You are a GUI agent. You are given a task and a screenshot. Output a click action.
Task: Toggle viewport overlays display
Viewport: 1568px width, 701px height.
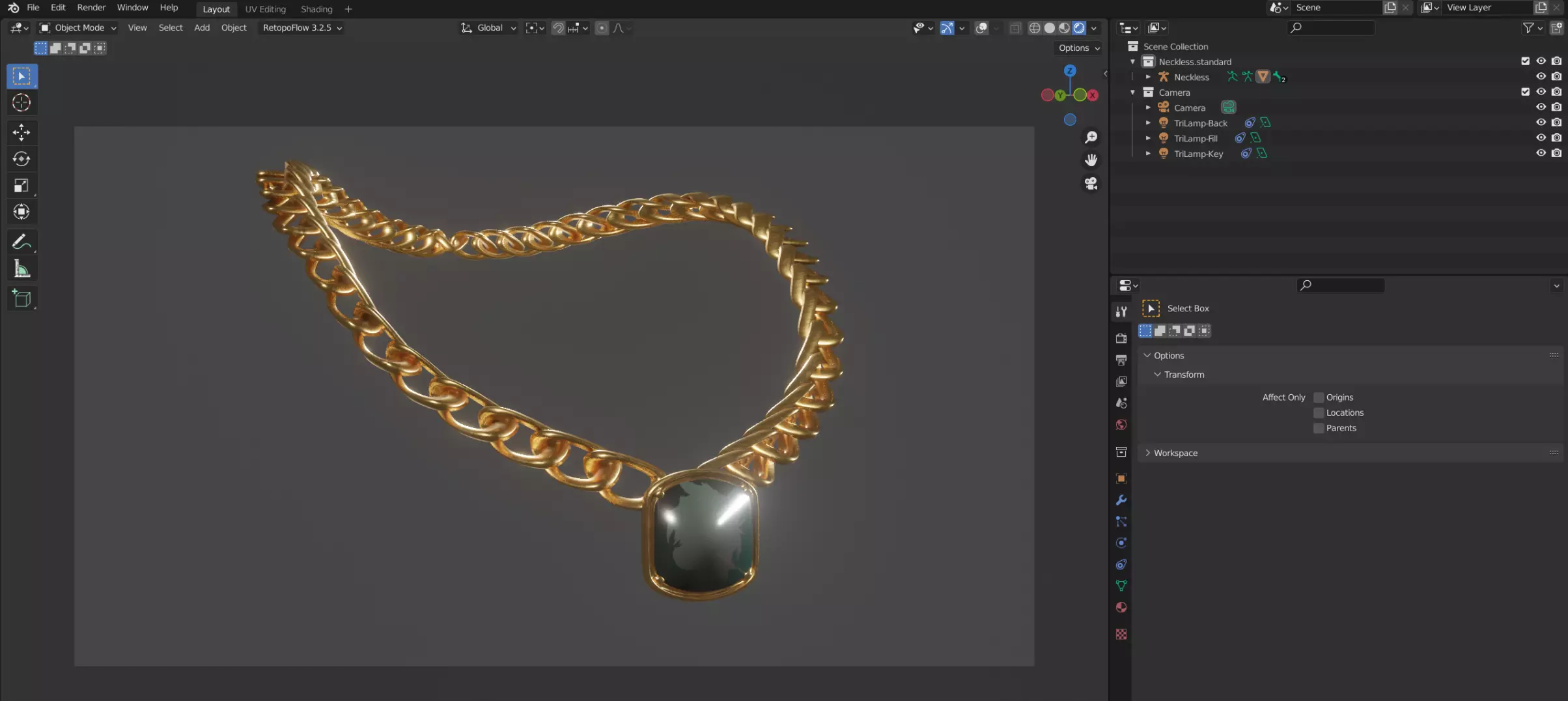(981, 28)
